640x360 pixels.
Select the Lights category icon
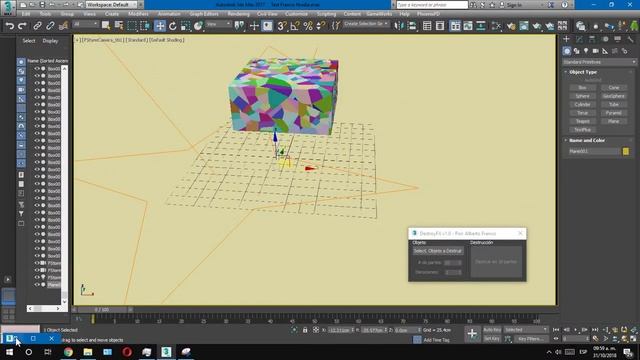[586, 51]
